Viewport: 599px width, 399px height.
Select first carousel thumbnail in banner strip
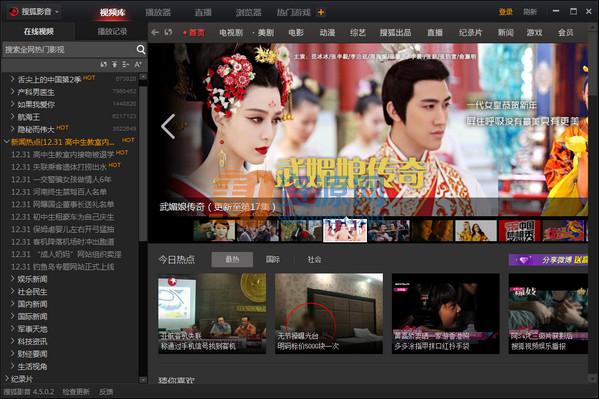coord(214,230)
